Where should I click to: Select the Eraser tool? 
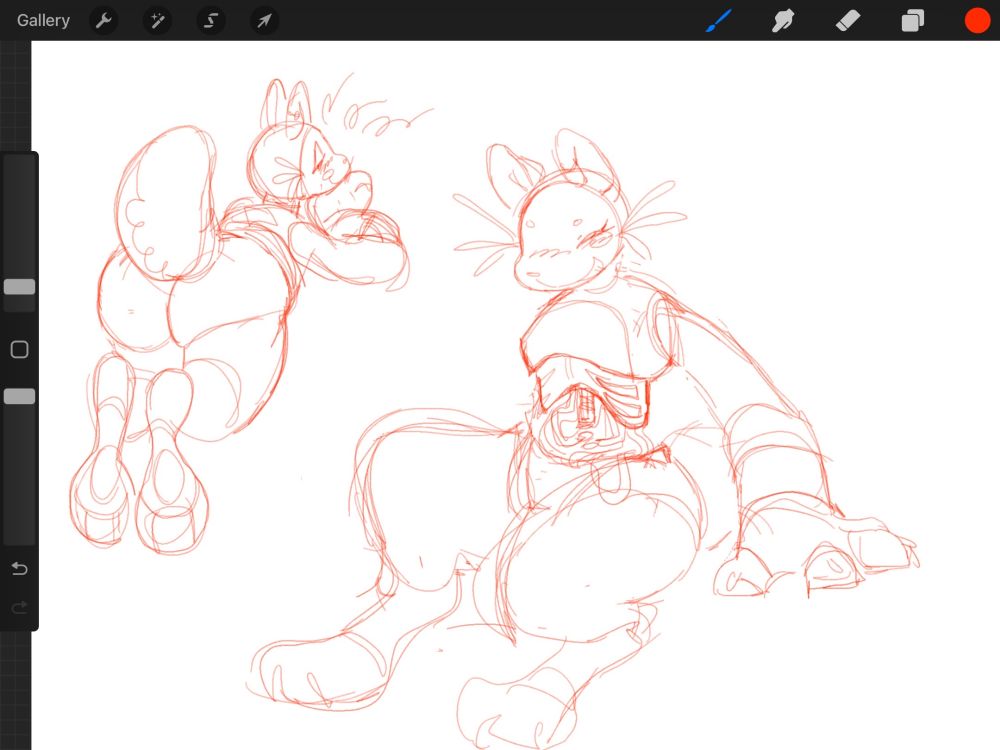pos(848,20)
